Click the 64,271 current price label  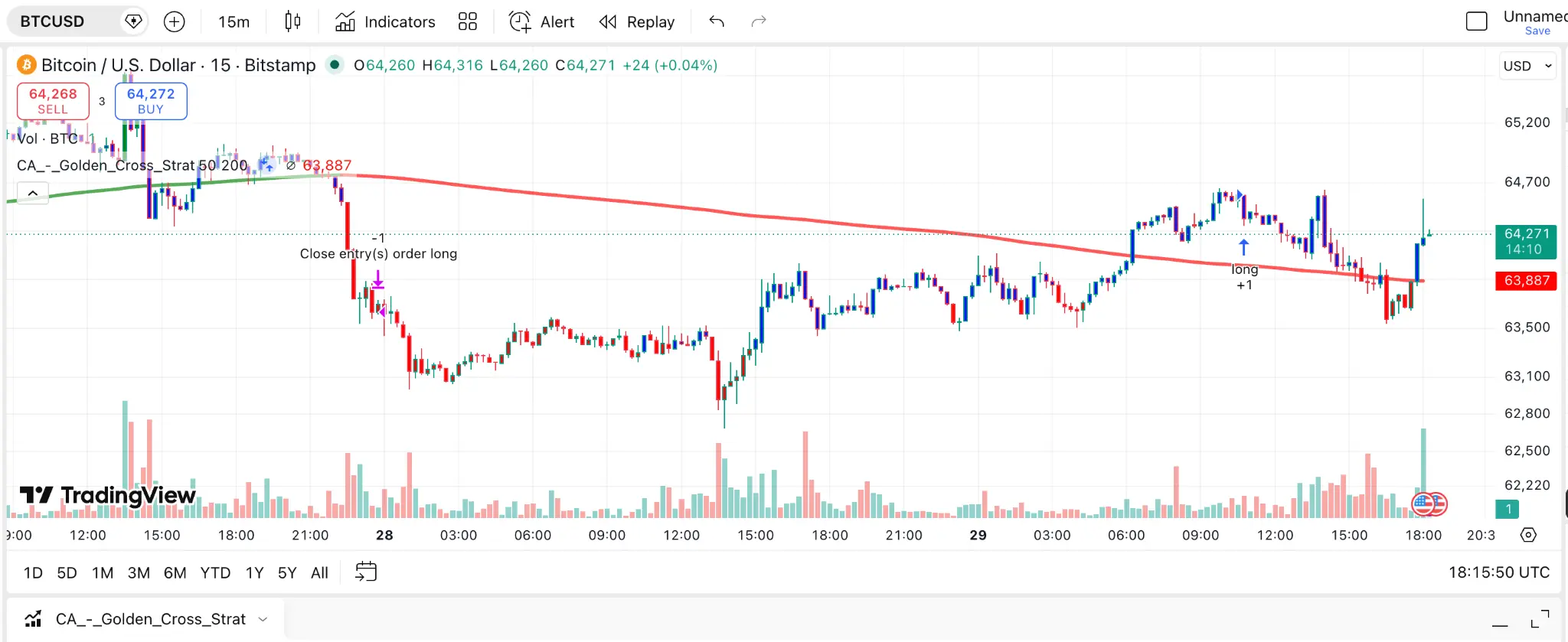pyautogui.click(x=1525, y=242)
